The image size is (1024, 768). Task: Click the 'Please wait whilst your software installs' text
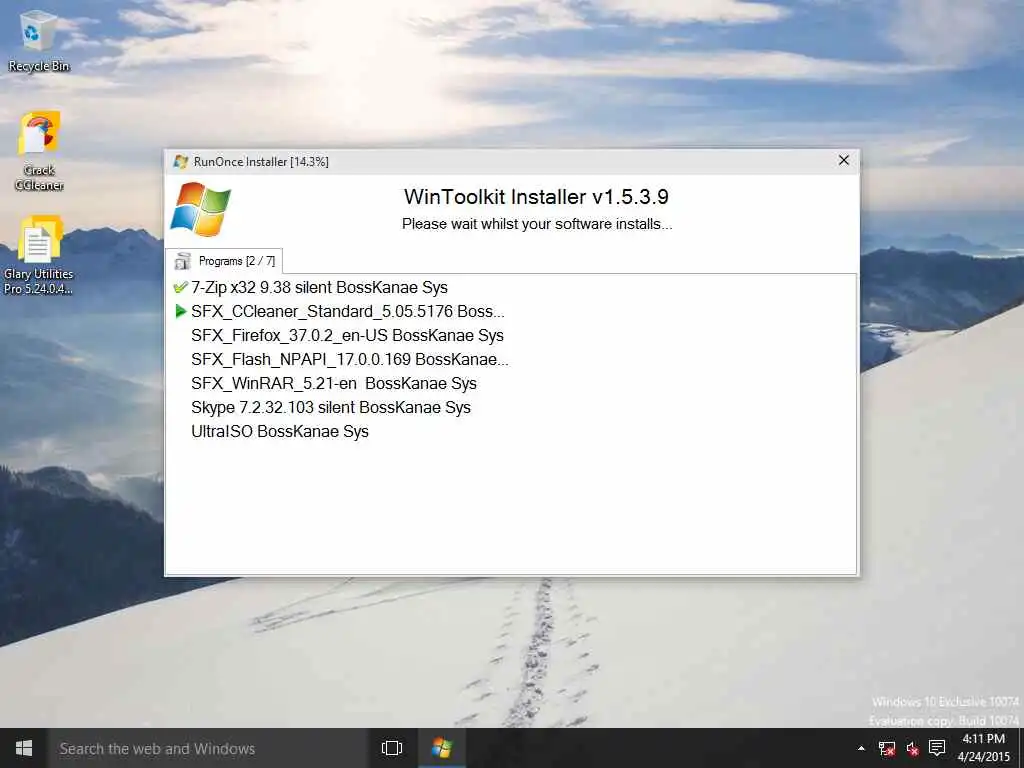(x=537, y=224)
